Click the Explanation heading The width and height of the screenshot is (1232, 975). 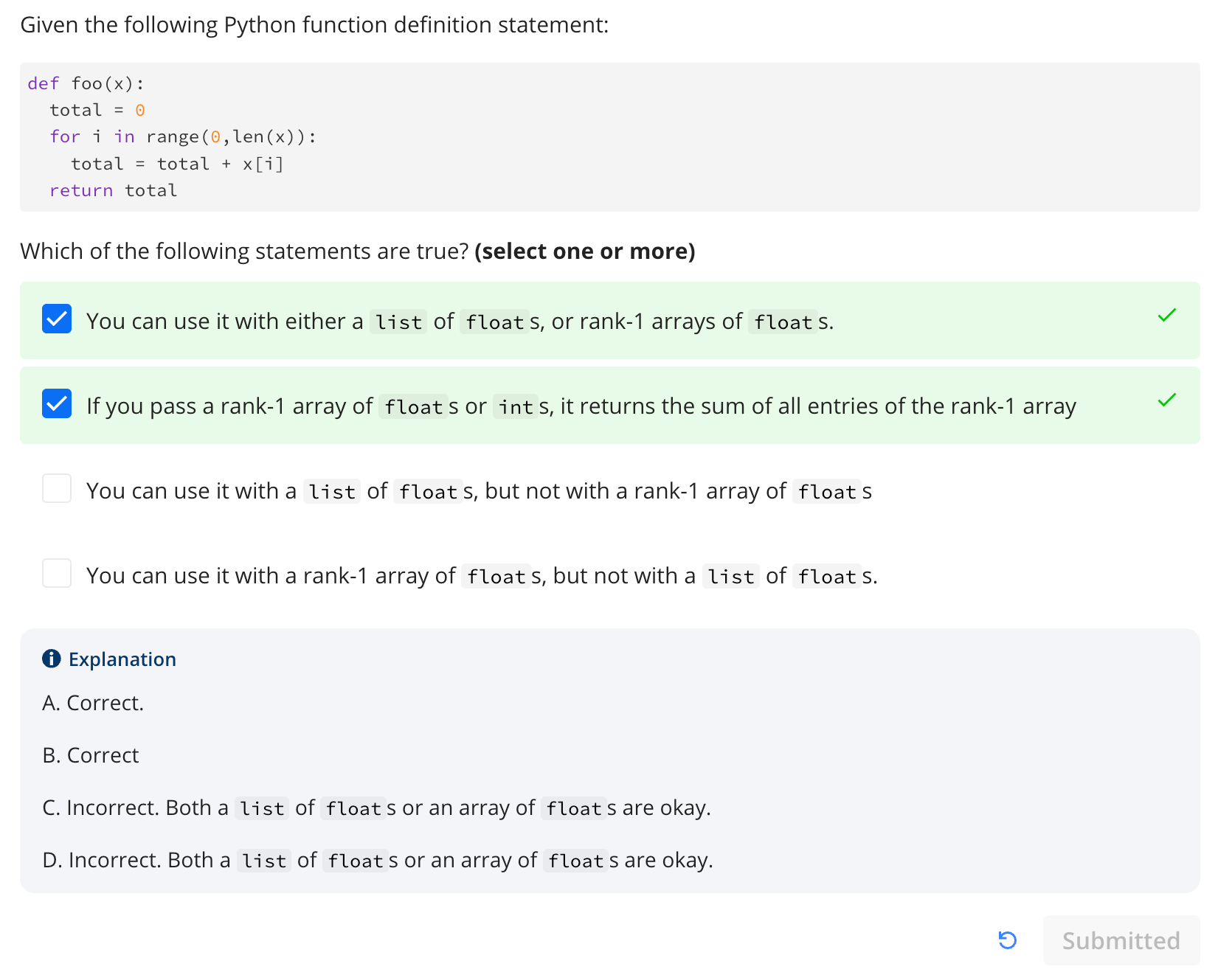[x=122, y=659]
